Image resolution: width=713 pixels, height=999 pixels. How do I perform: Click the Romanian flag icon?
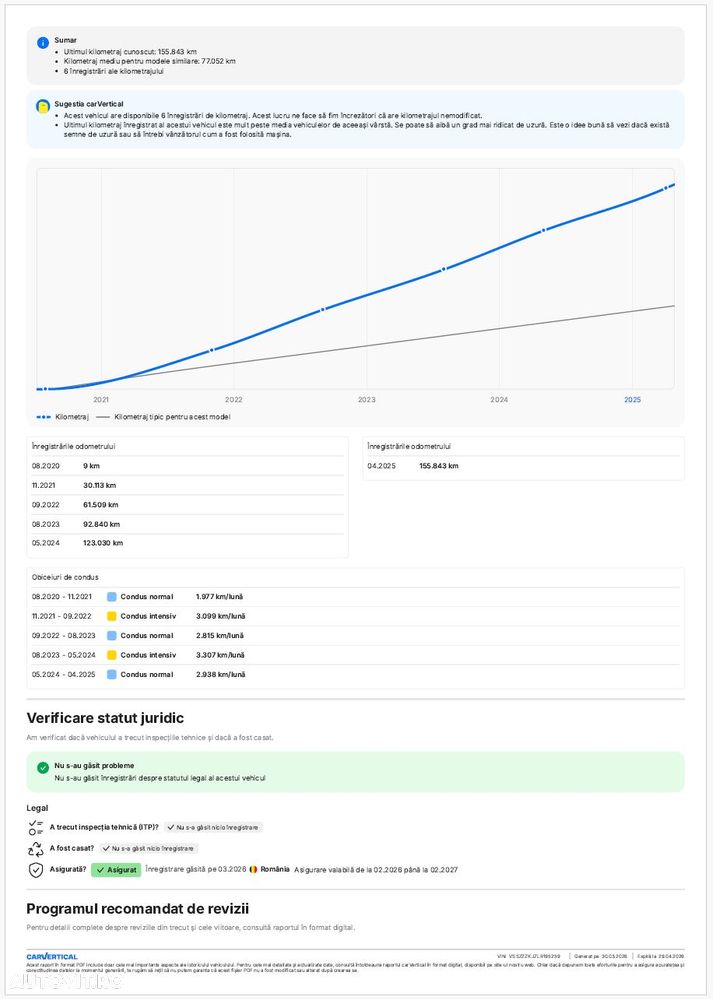click(x=254, y=869)
